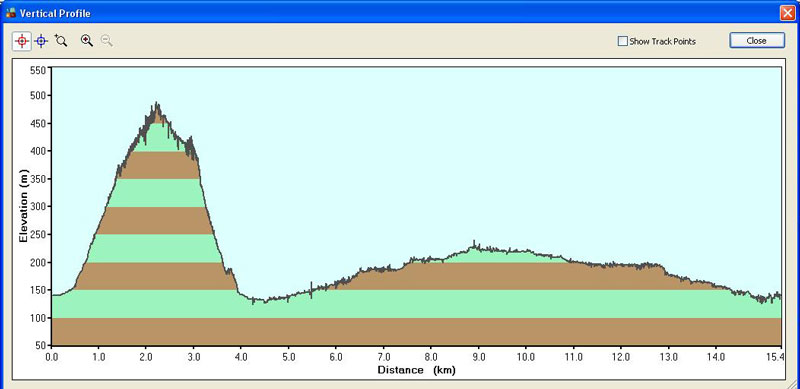Viewport: 800px width, 389px height.
Task: Click the 13.0 distance axis value
Action: (668, 357)
